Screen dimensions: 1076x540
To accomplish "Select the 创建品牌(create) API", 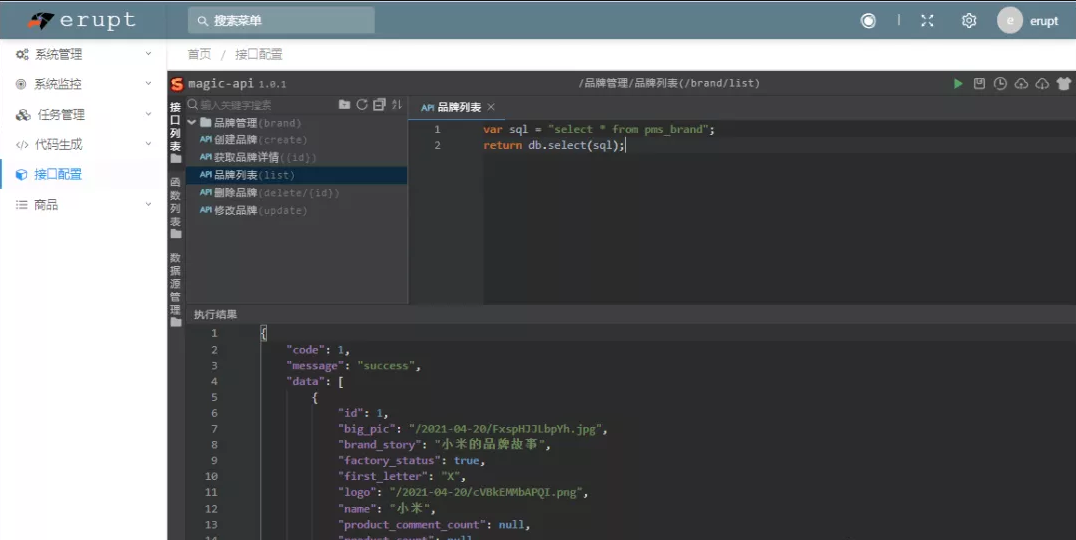I will pos(254,140).
